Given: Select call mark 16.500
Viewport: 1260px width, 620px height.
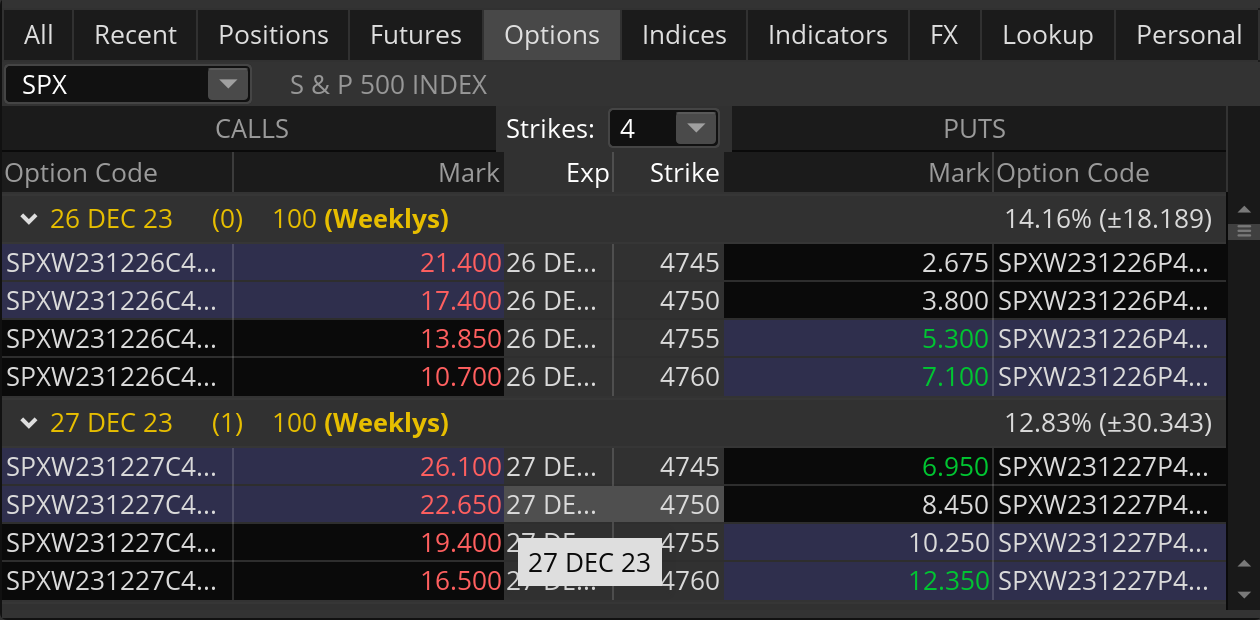Looking at the screenshot, I should [461, 581].
